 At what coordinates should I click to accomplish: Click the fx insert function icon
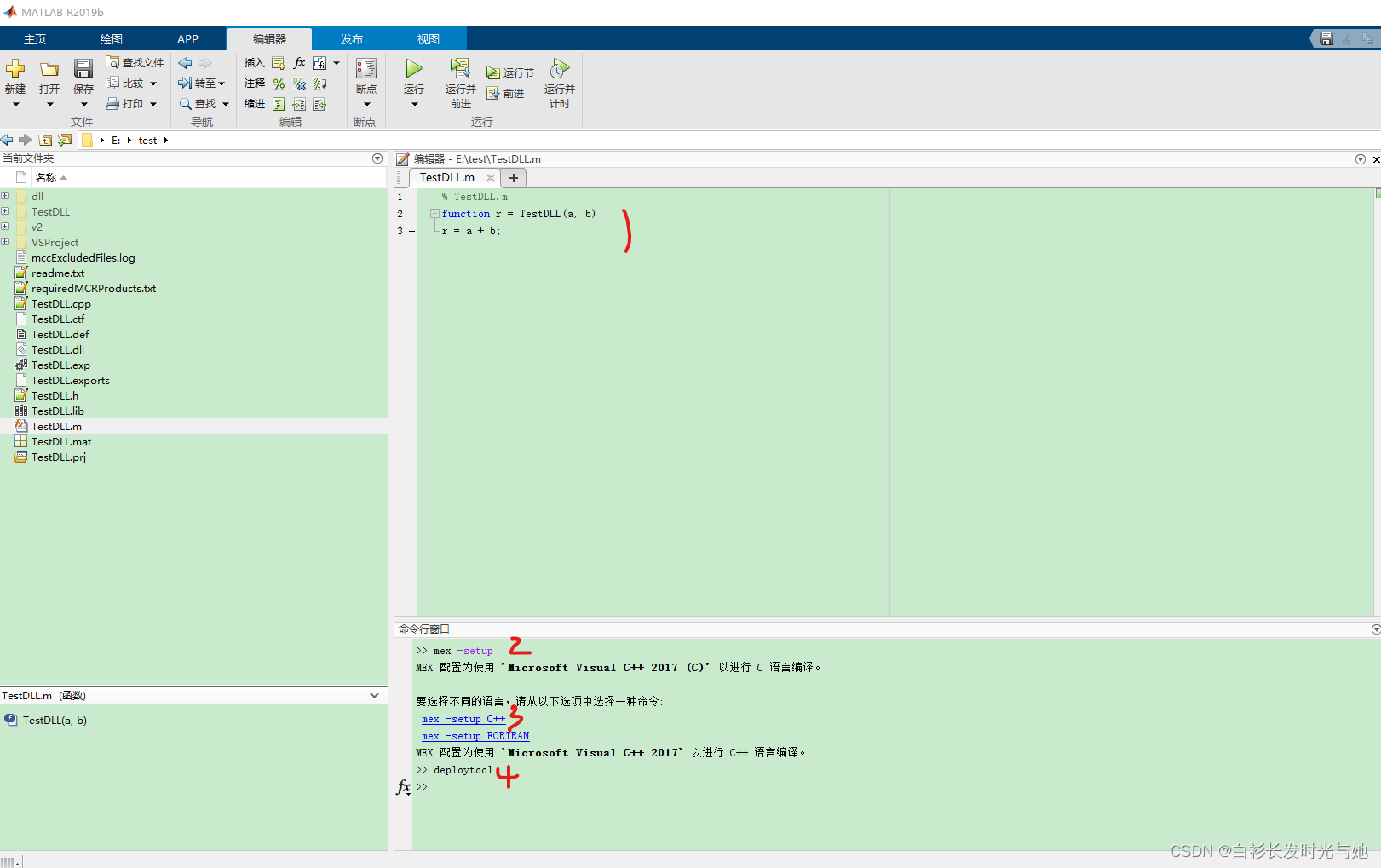[299, 63]
